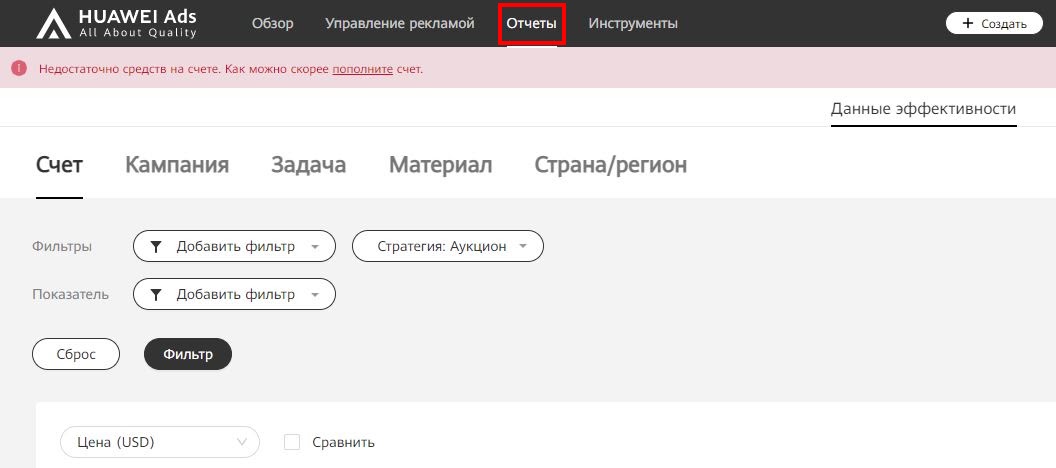
Task: Apply filters with the dark Фильтр button
Action: click(188, 354)
